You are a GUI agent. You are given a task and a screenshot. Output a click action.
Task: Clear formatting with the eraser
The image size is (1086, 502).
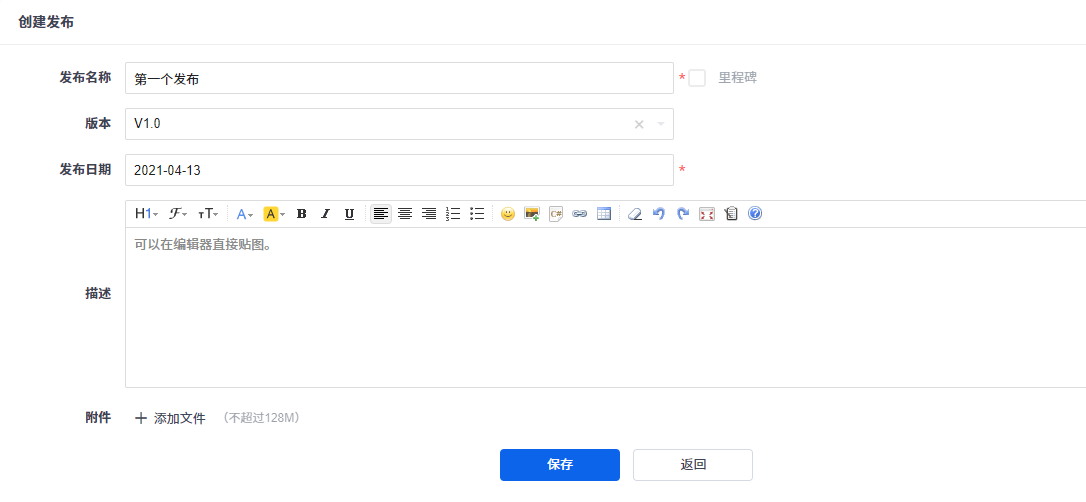634,214
